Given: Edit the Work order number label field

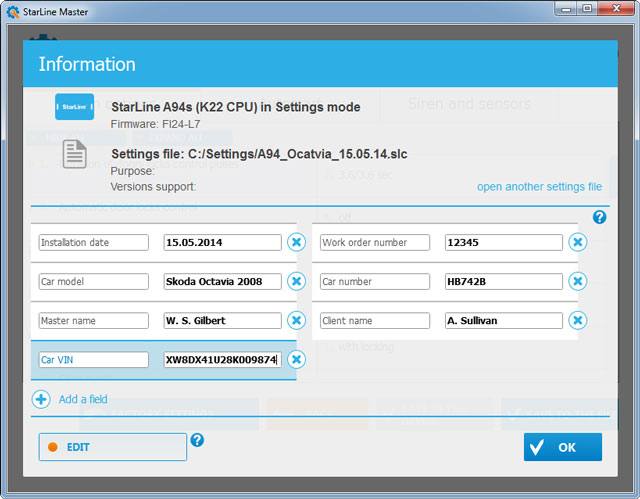Looking at the screenshot, I should pos(375,242).
